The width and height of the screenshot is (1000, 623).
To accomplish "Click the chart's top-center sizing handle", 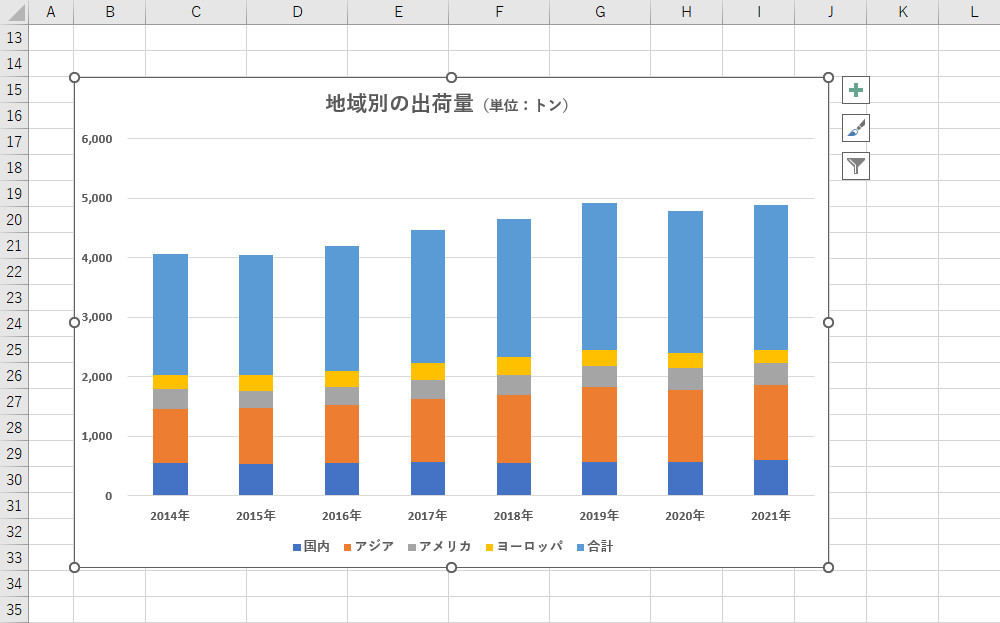I will pyautogui.click(x=452, y=76).
